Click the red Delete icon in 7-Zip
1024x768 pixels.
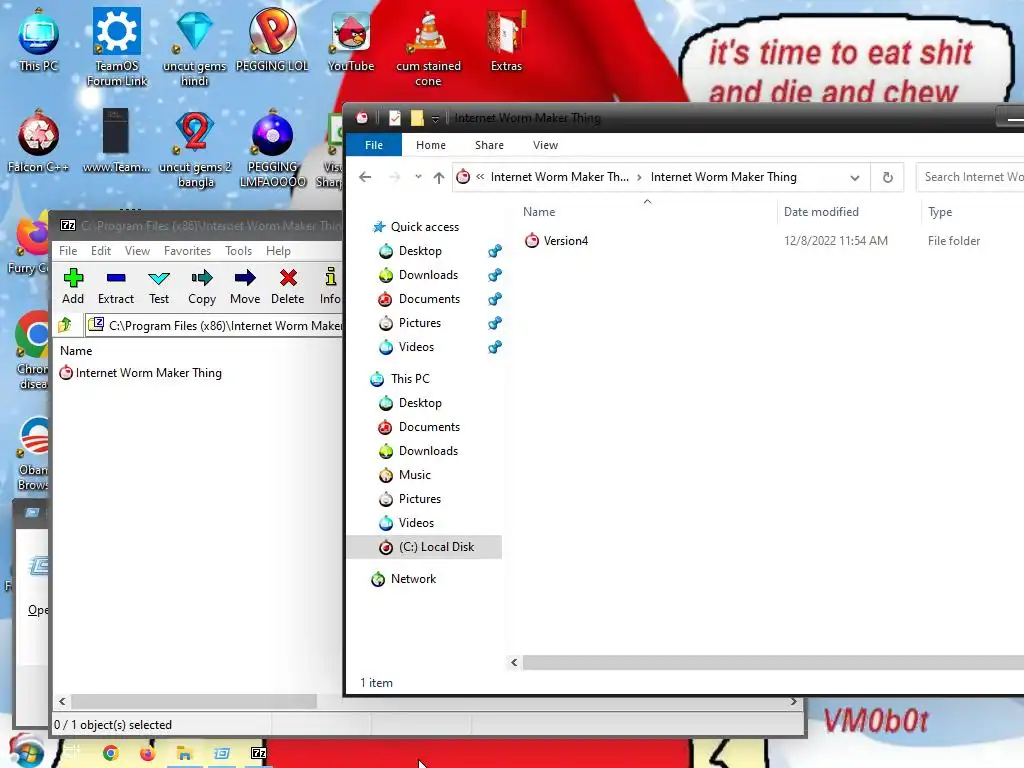(288, 278)
